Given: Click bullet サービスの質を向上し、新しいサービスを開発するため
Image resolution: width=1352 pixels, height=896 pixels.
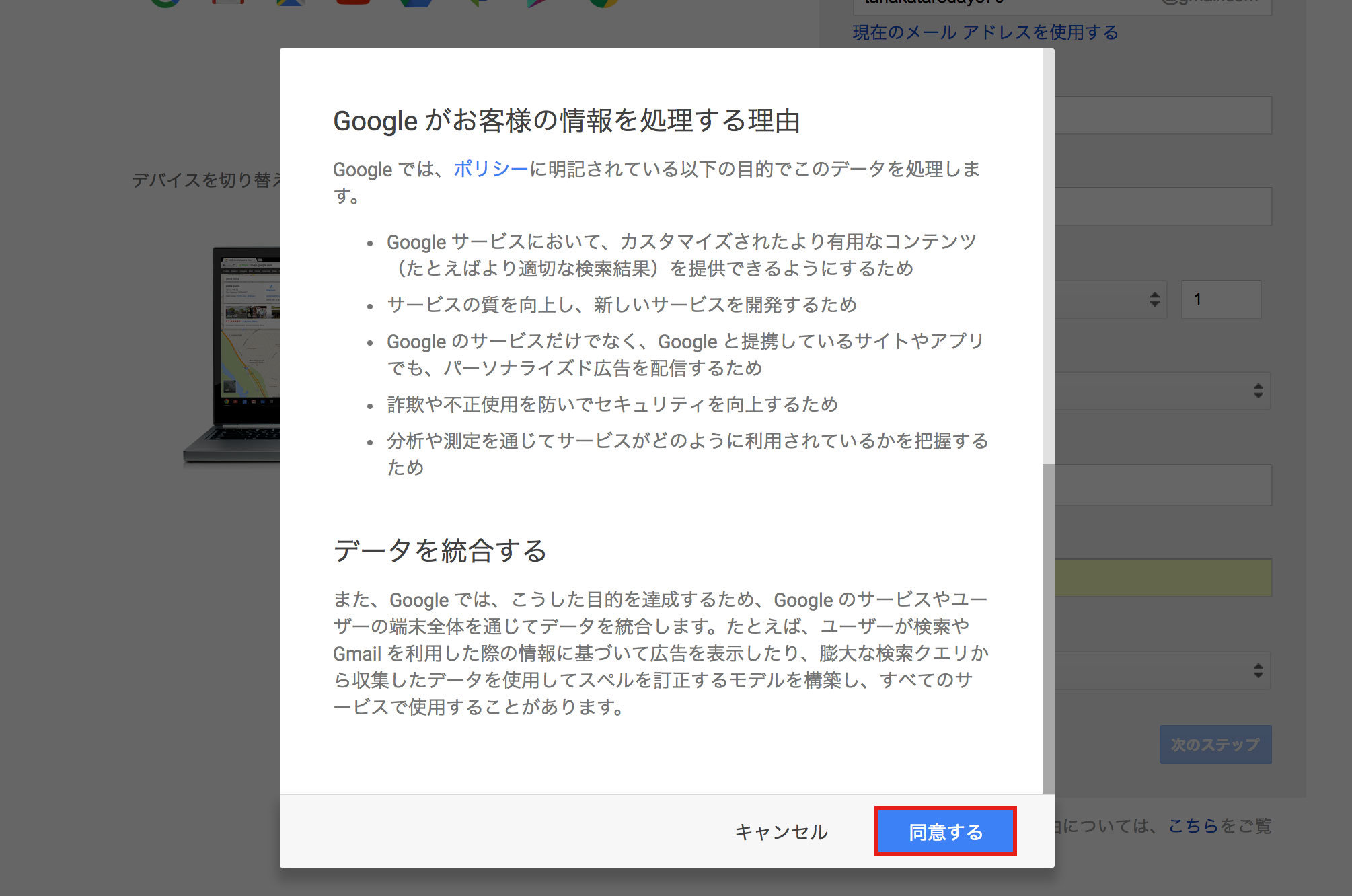Looking at the screenshot, I should 622,305.
